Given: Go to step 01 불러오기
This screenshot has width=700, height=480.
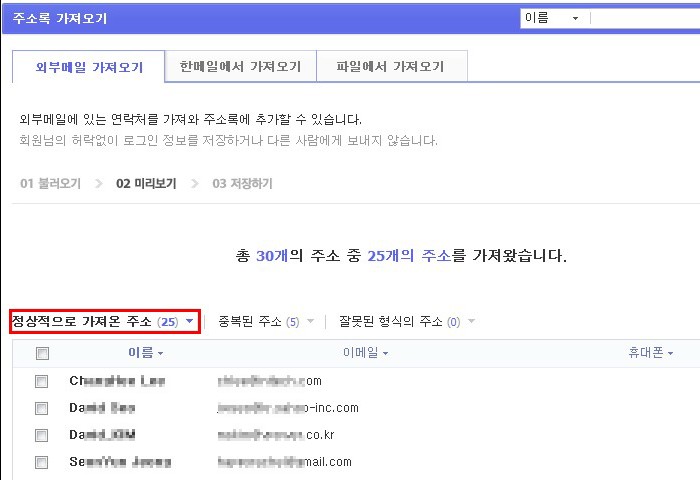Looking at the screenshot, I should coord(50,184).
